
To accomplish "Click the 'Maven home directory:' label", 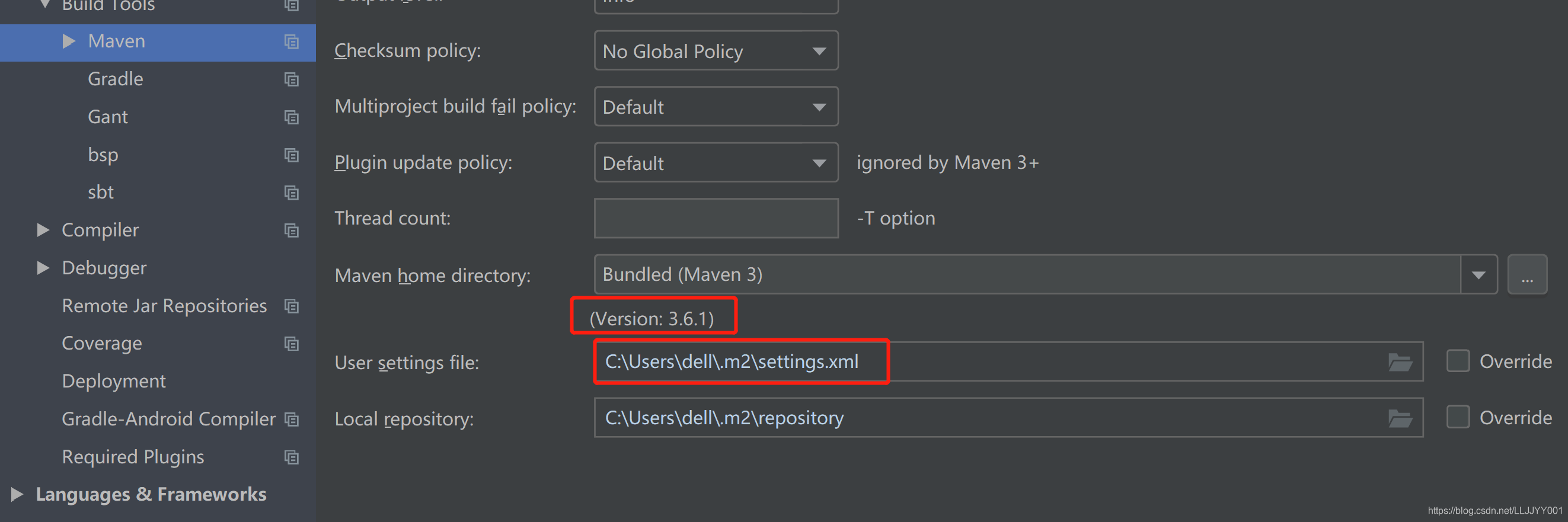I will point(432,276).
